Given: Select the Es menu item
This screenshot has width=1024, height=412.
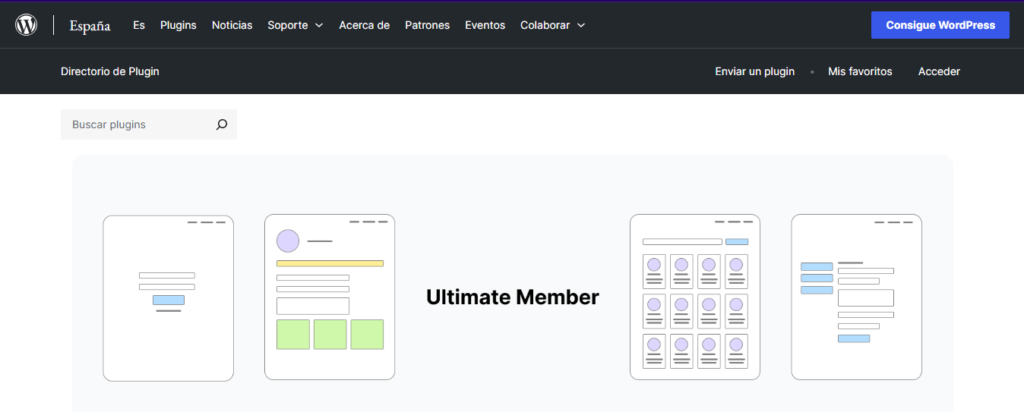Looking at the screenshot, I should click(138, 25).
